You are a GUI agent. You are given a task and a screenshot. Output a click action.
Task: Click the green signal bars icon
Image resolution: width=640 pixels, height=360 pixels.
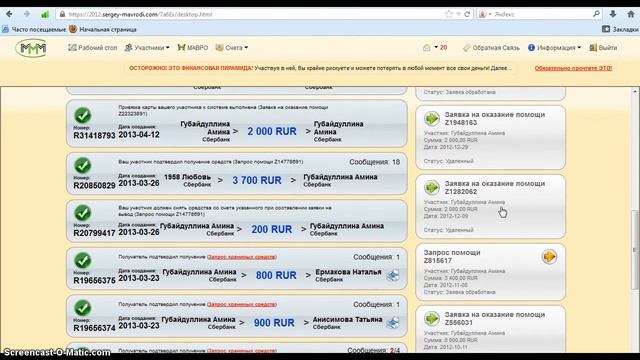coord(45,14)
